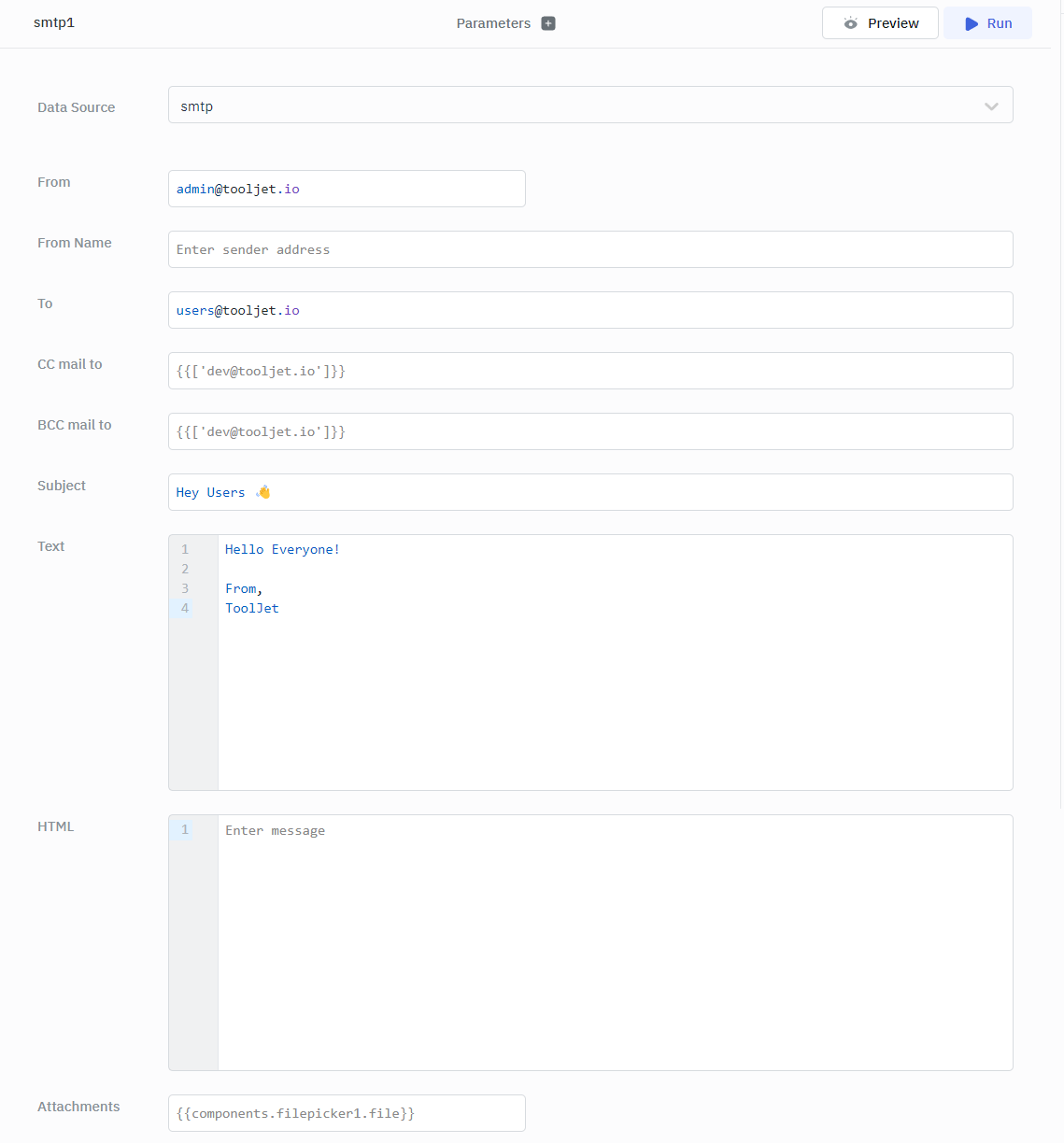Focus the From Name input field

pyautogui.click(x=590, y=249)
